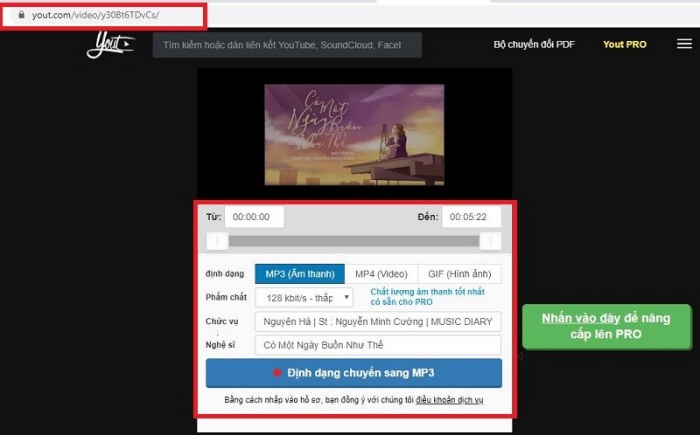Select MP3 (Âm thanh) format
The image size is (700, 435).
299,273
